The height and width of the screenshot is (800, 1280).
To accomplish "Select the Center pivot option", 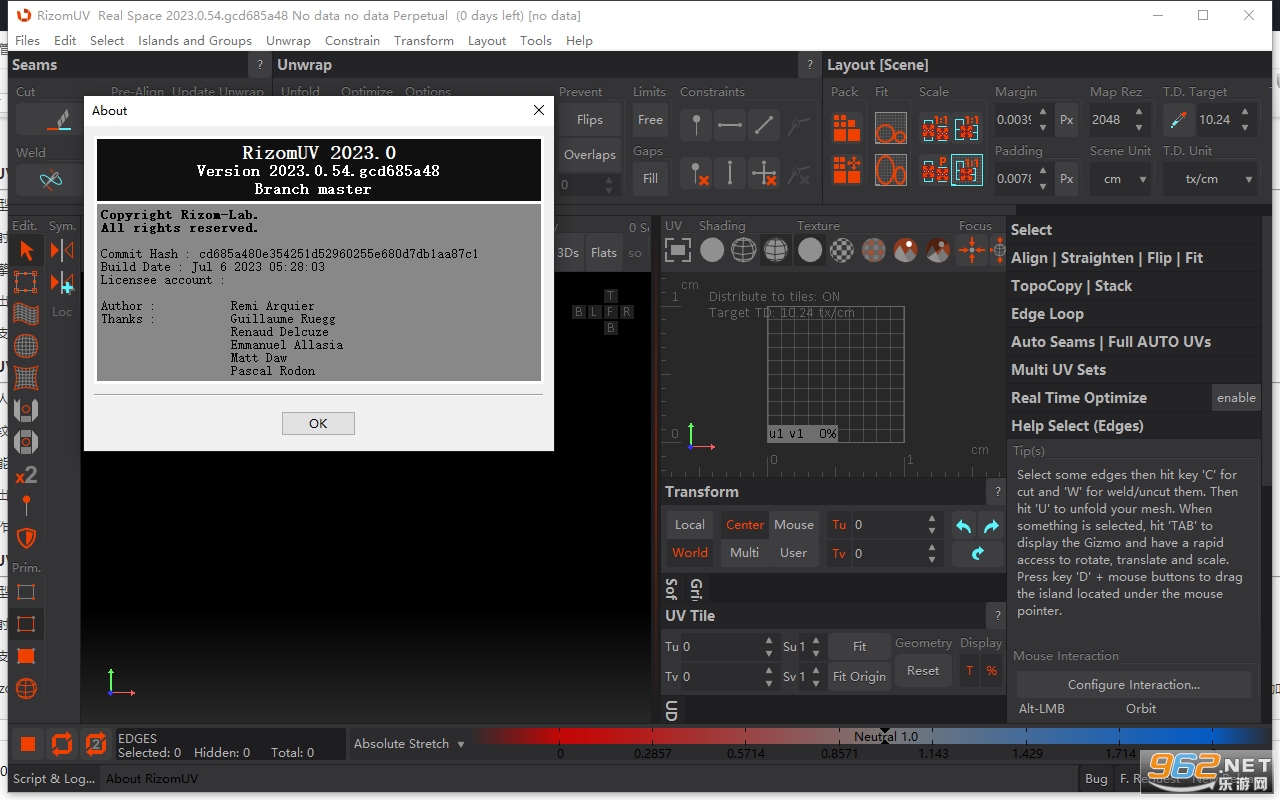I will (x=745, y=525).
